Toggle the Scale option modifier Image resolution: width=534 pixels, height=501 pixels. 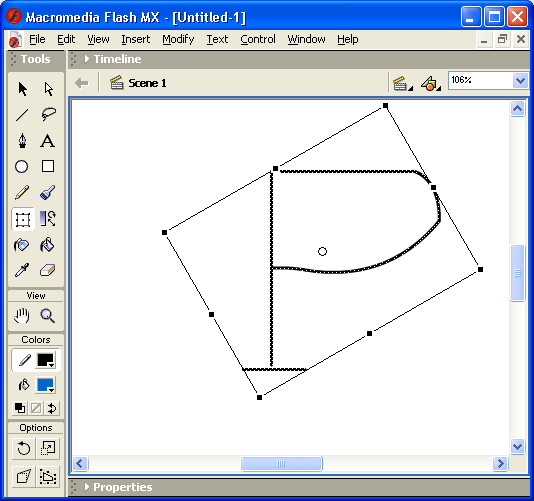coord(48,448)
